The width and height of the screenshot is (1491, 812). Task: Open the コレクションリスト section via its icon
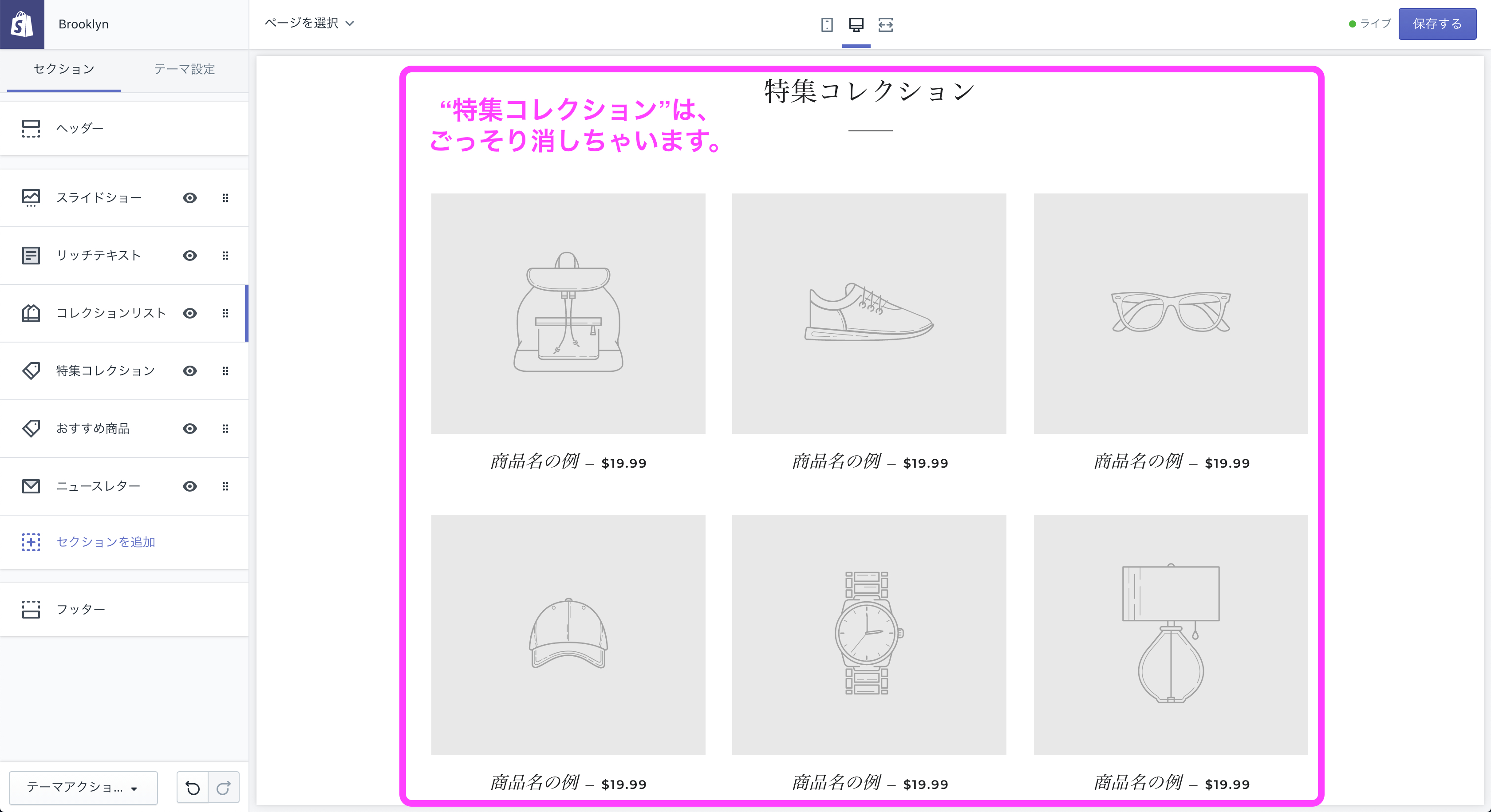[x=31, y=313]
